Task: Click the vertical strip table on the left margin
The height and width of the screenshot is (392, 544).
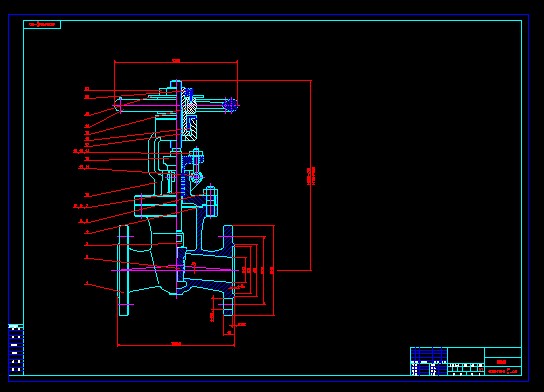Action: pyautogui.click(x=16, y=349)
